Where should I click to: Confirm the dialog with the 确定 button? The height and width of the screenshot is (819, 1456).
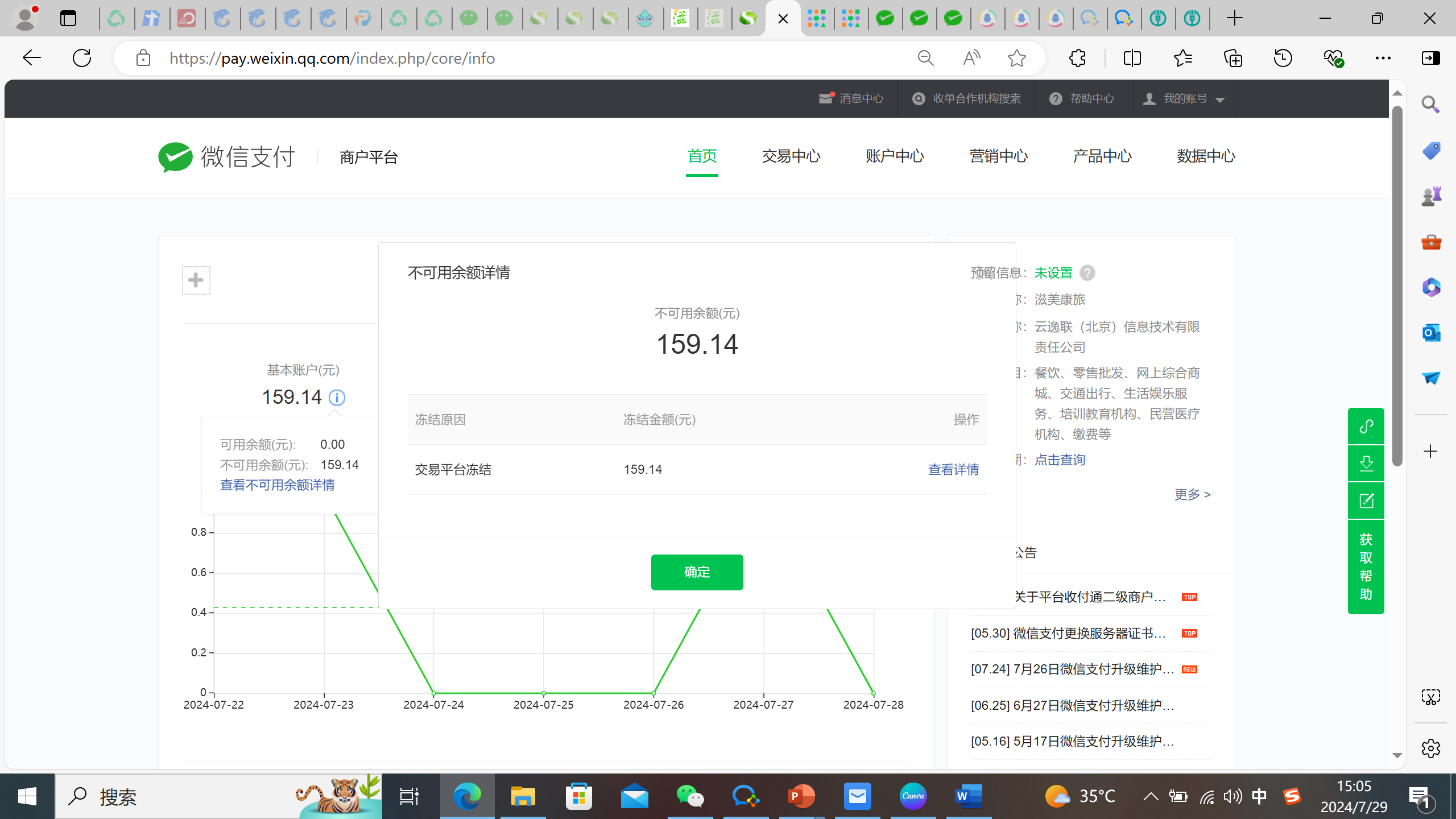pos(697,572)
